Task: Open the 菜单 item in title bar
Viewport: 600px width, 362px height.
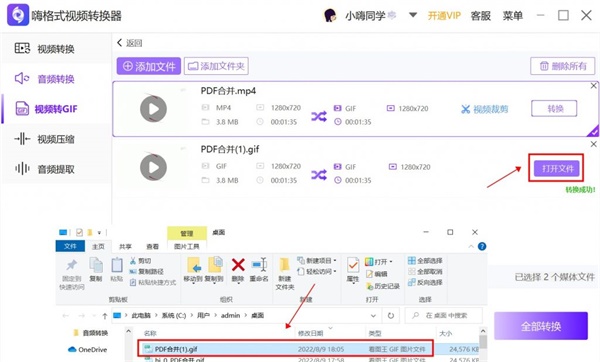Action: (512, 16)
